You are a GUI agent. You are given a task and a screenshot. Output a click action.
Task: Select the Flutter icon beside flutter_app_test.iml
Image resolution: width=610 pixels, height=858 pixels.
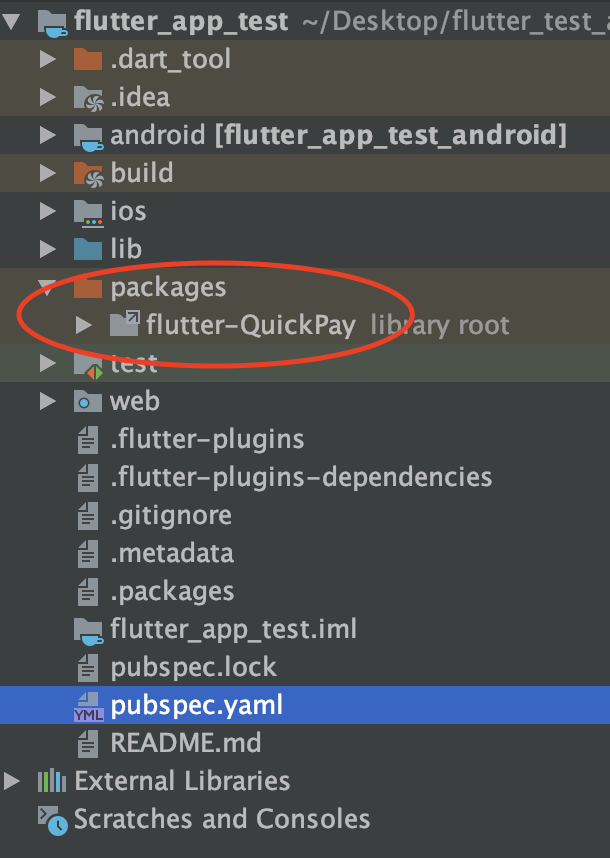(x=86, y=629)
